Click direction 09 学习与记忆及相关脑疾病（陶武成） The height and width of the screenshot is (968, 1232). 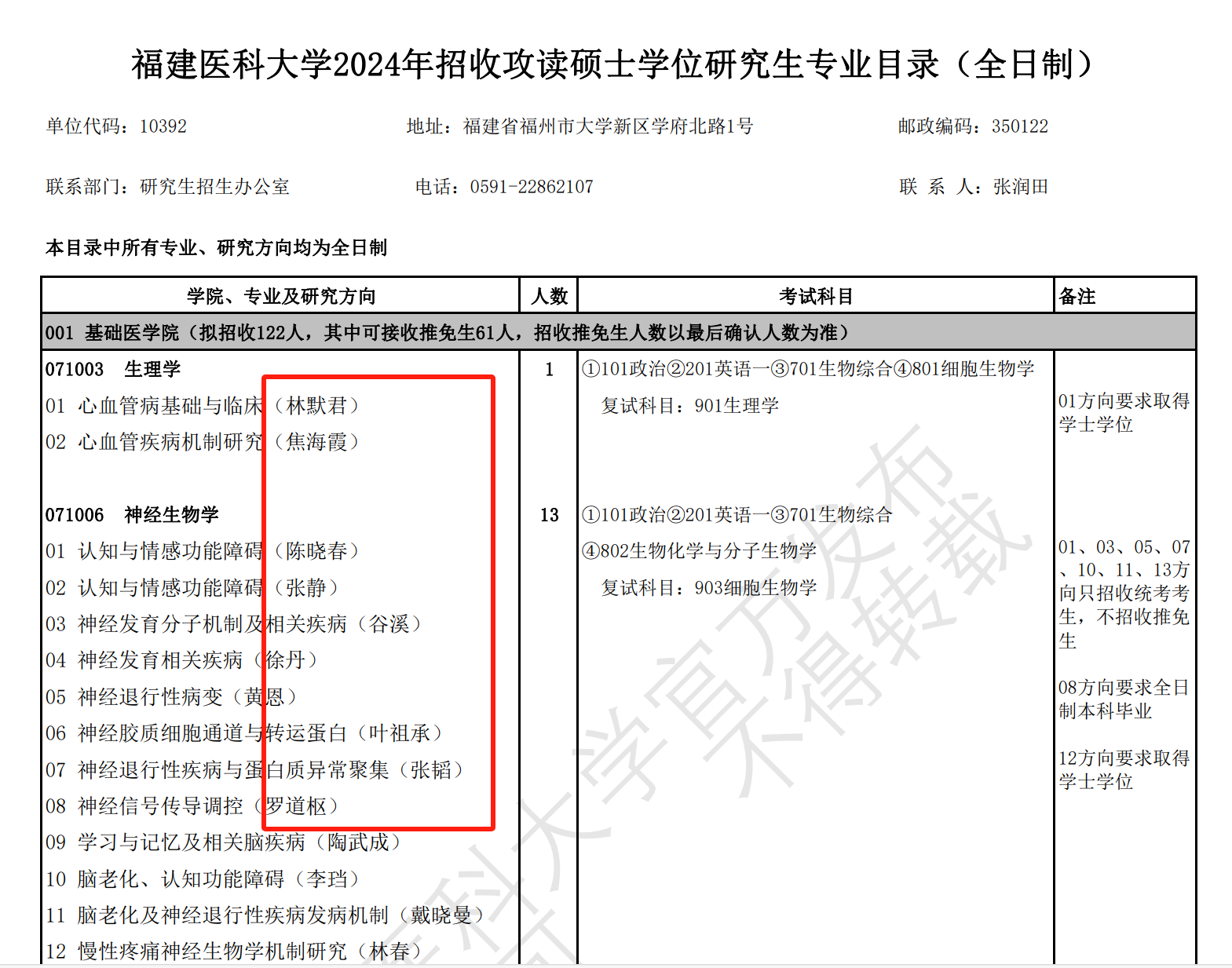(224, 842)
